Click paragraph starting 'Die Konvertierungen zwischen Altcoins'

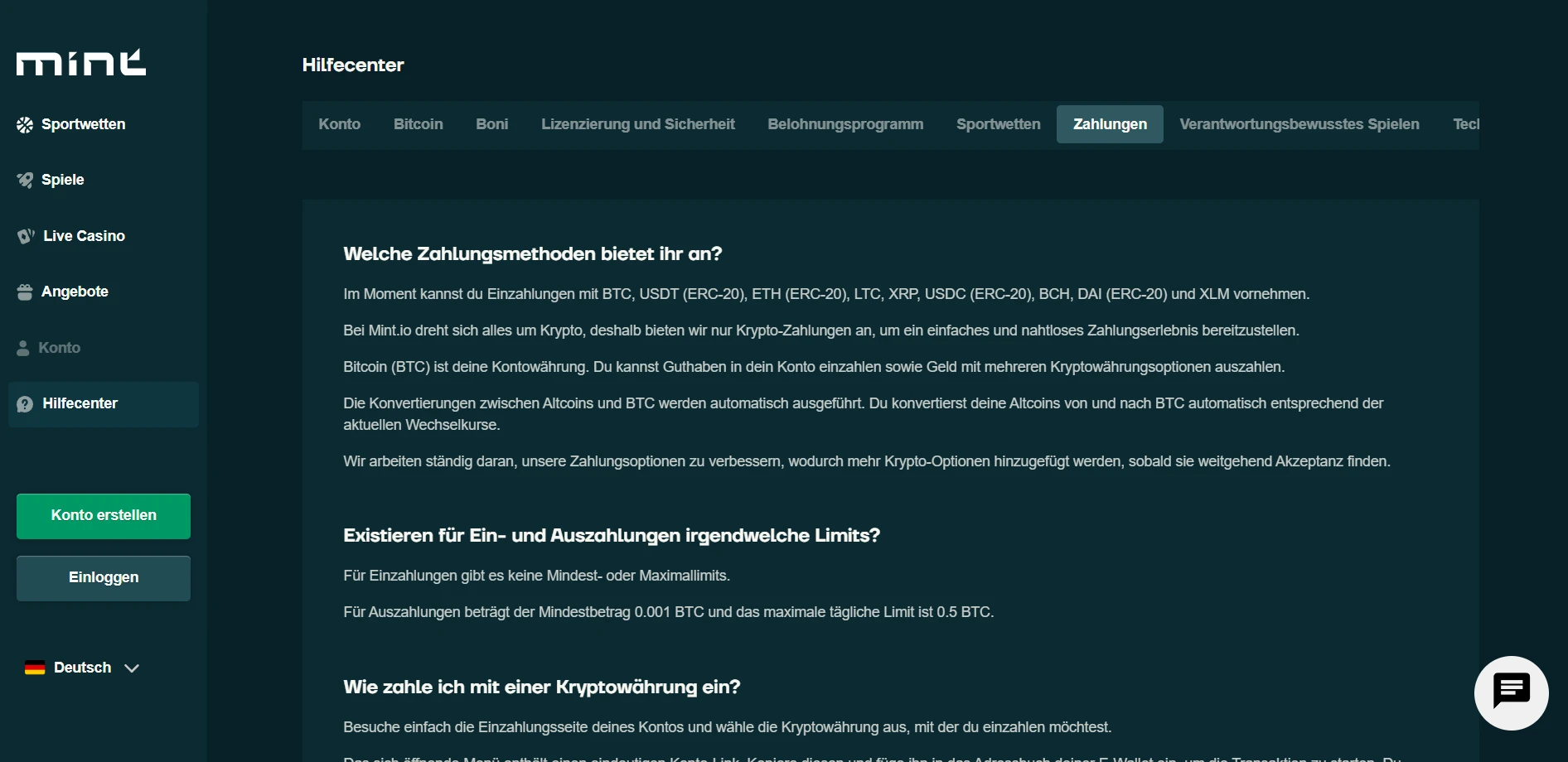click(864, 414)
